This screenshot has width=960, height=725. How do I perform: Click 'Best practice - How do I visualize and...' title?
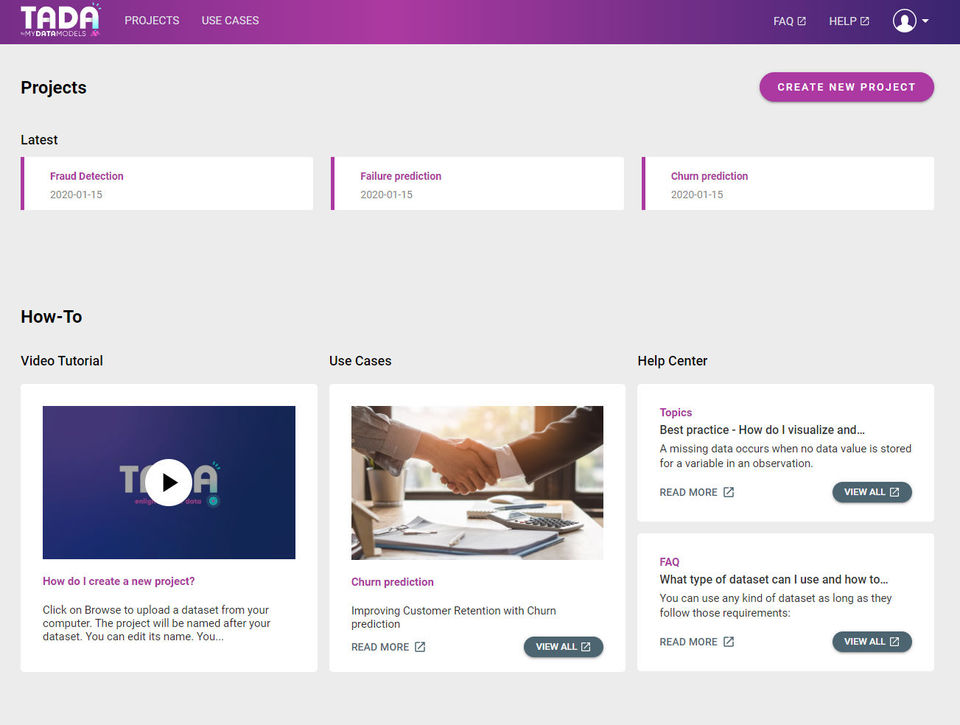click(x=762, y=430)
